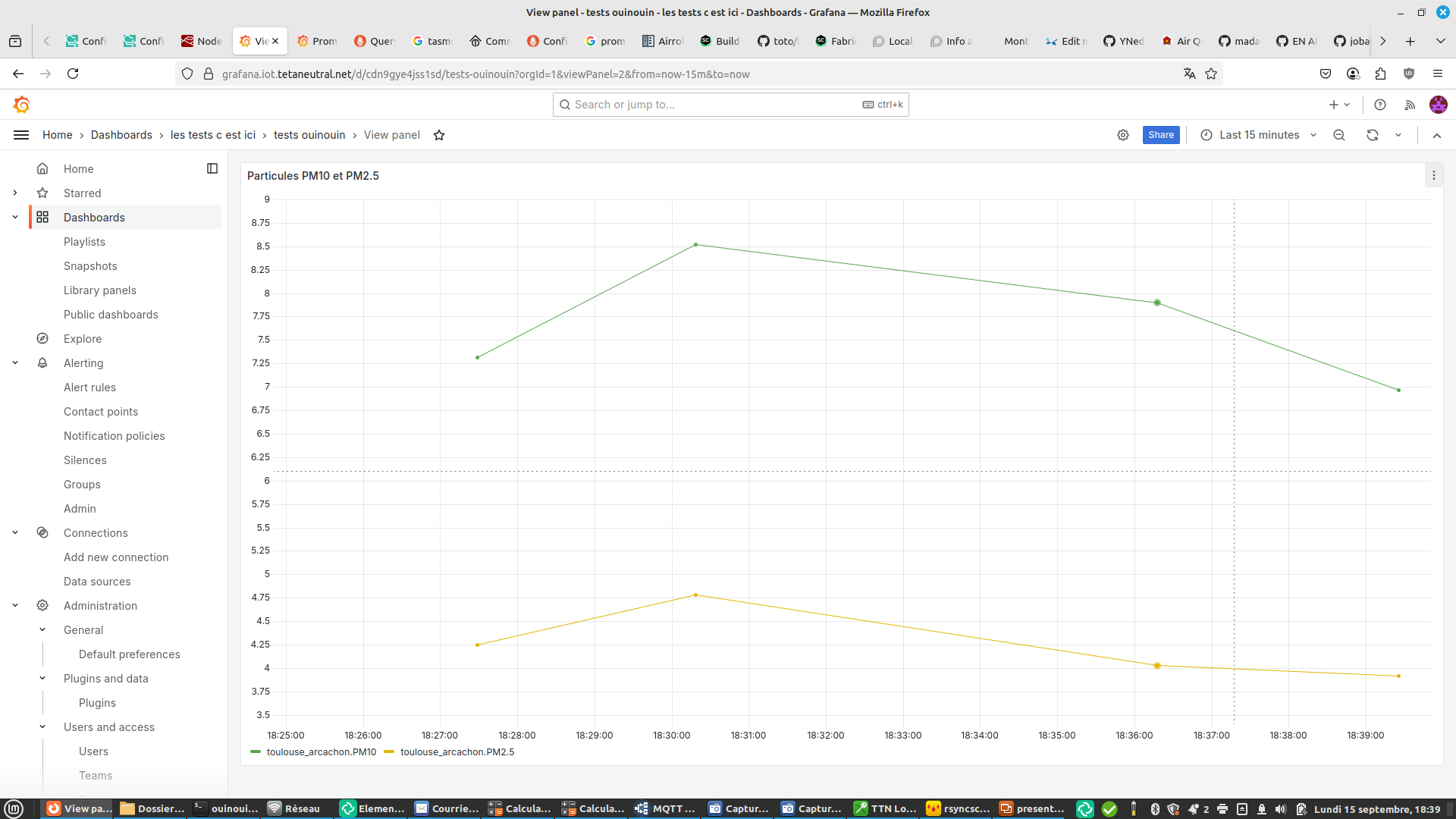This screenshot has height=819, width=1456.
Task: Open Data sources in sidebar
Action: pyautogui.click(x=97, y=582)
